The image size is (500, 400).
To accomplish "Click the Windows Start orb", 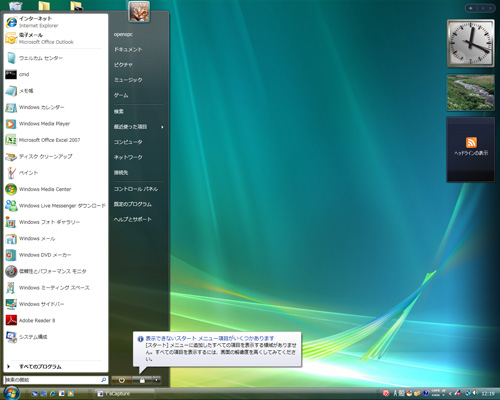I will click(x=11, y=393).
